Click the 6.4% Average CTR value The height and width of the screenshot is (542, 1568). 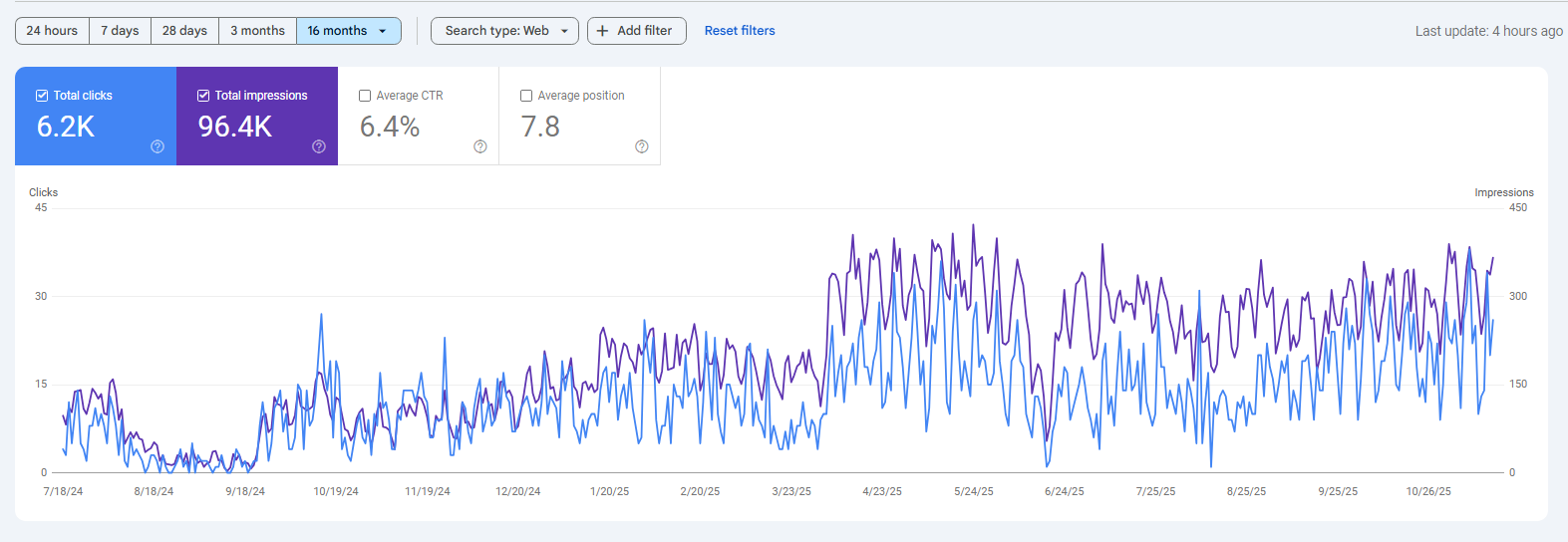click(x=390, y=127)
